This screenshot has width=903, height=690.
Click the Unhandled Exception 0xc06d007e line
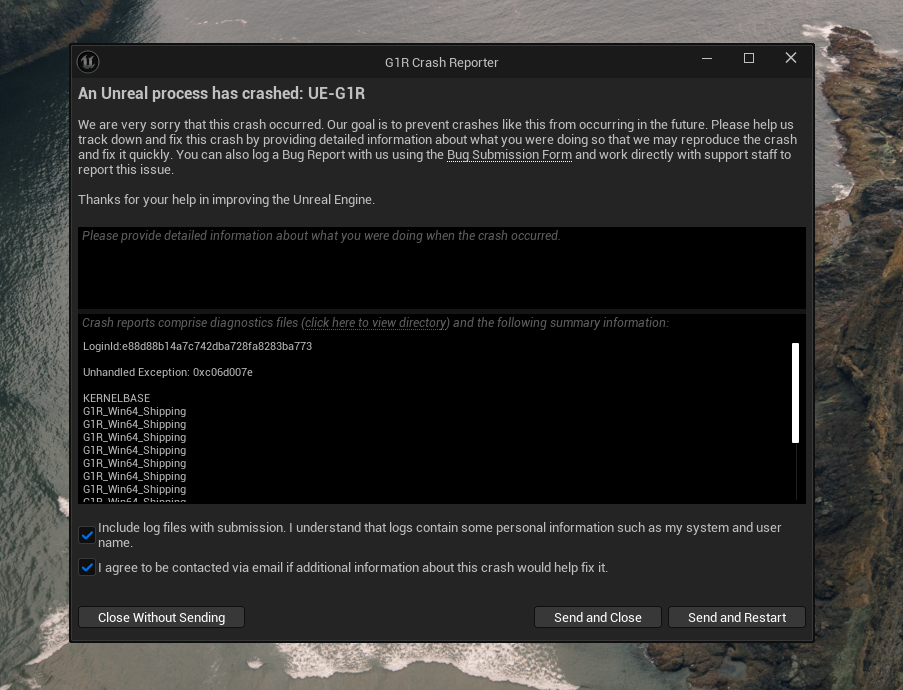point(168,372)
